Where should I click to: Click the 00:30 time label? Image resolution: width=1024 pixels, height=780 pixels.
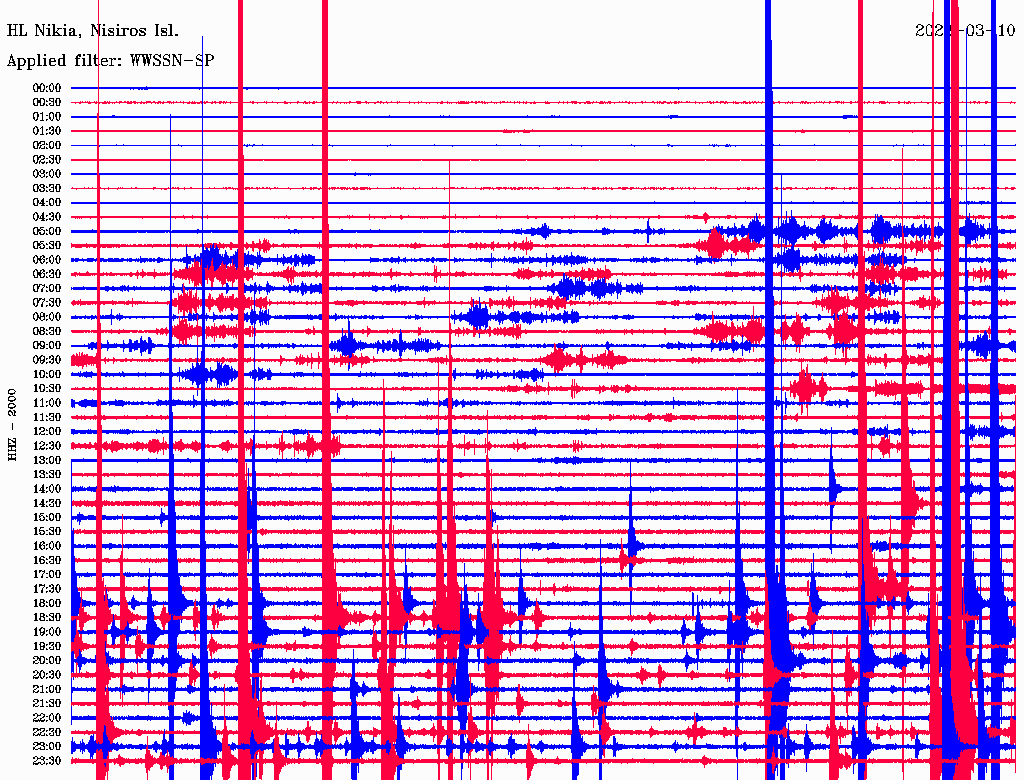click(x=46, y=102)
